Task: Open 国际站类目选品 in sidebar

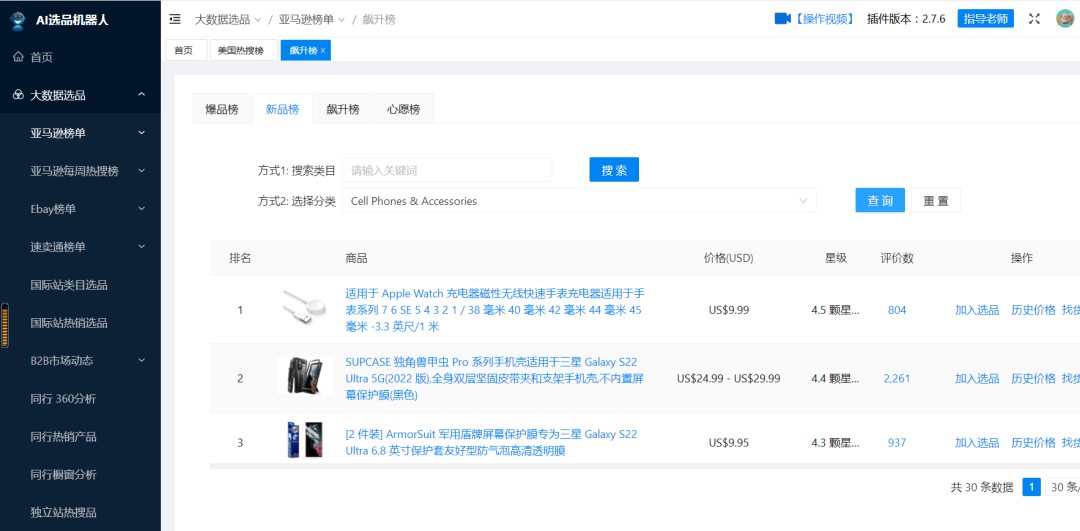Action: tap(69, 284)
